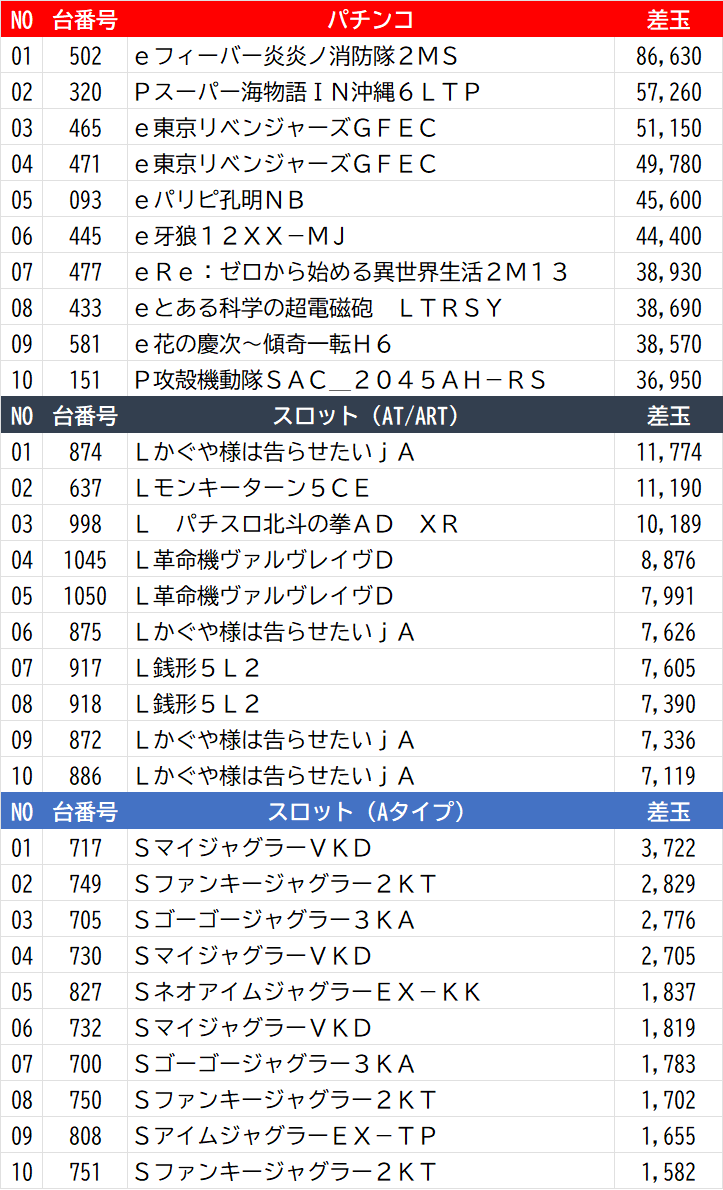This screenshot has height=1190, width=723.
Task: Select eパリピ孔明NB machine name
Action: (219, 200)
